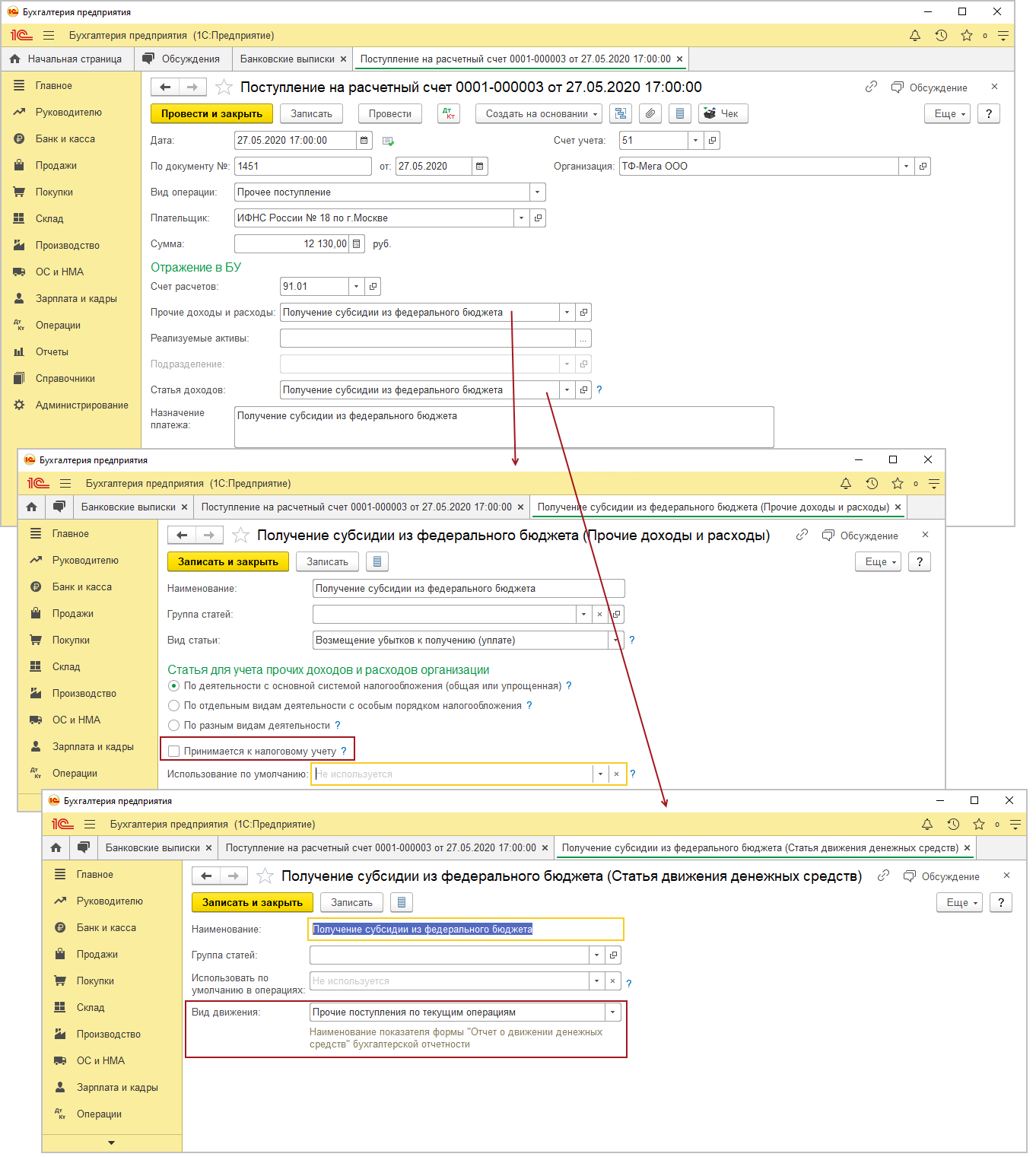This screenshot has height=1157, width=1036.
Task: Click the document structure icon beside Создать на основании
Action: [x=621, y=114]
